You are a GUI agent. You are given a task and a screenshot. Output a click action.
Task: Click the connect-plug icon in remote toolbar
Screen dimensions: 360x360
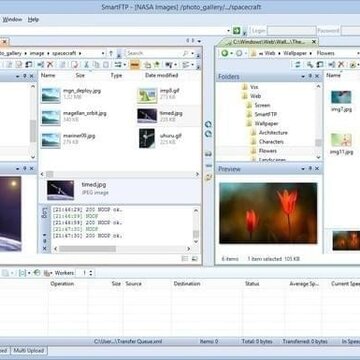point(40,65)
